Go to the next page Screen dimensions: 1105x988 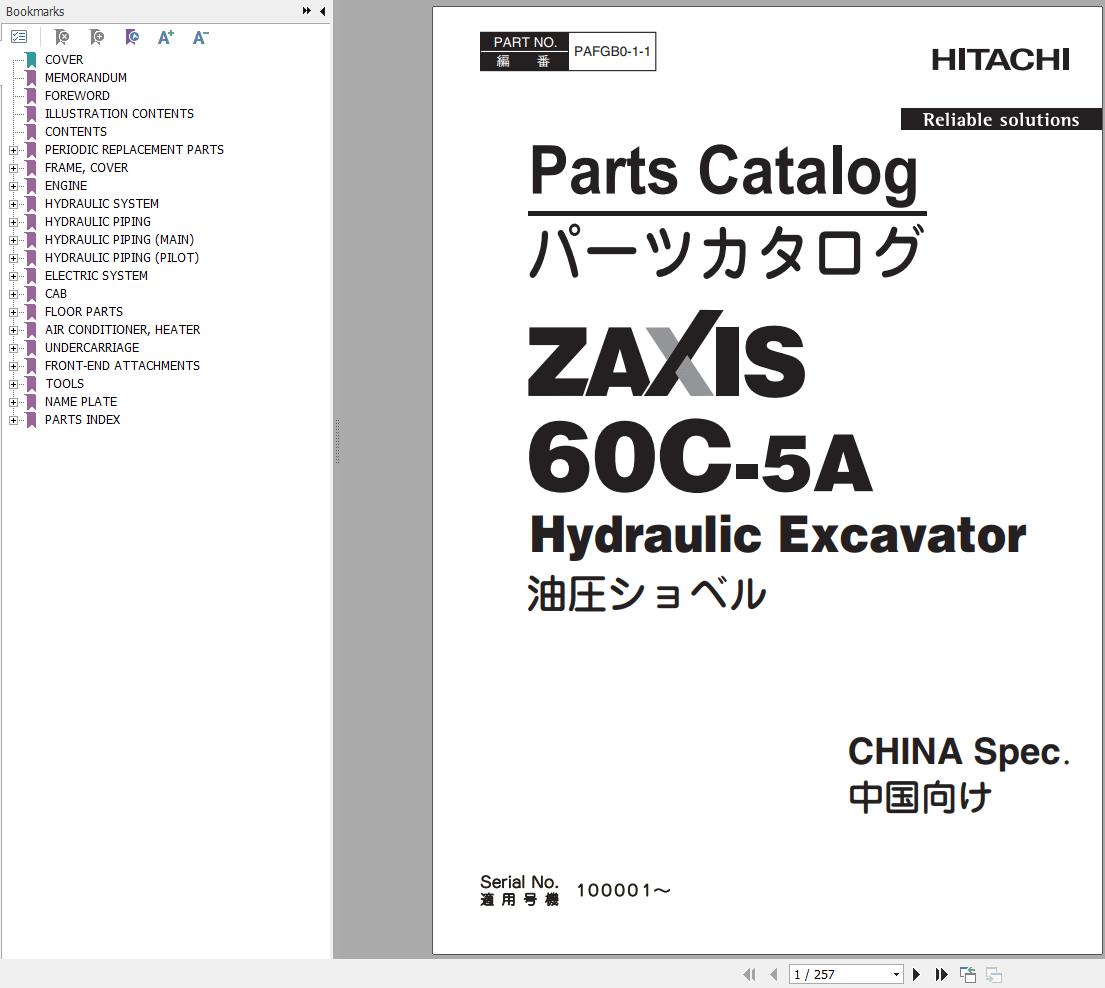[916, 974]
